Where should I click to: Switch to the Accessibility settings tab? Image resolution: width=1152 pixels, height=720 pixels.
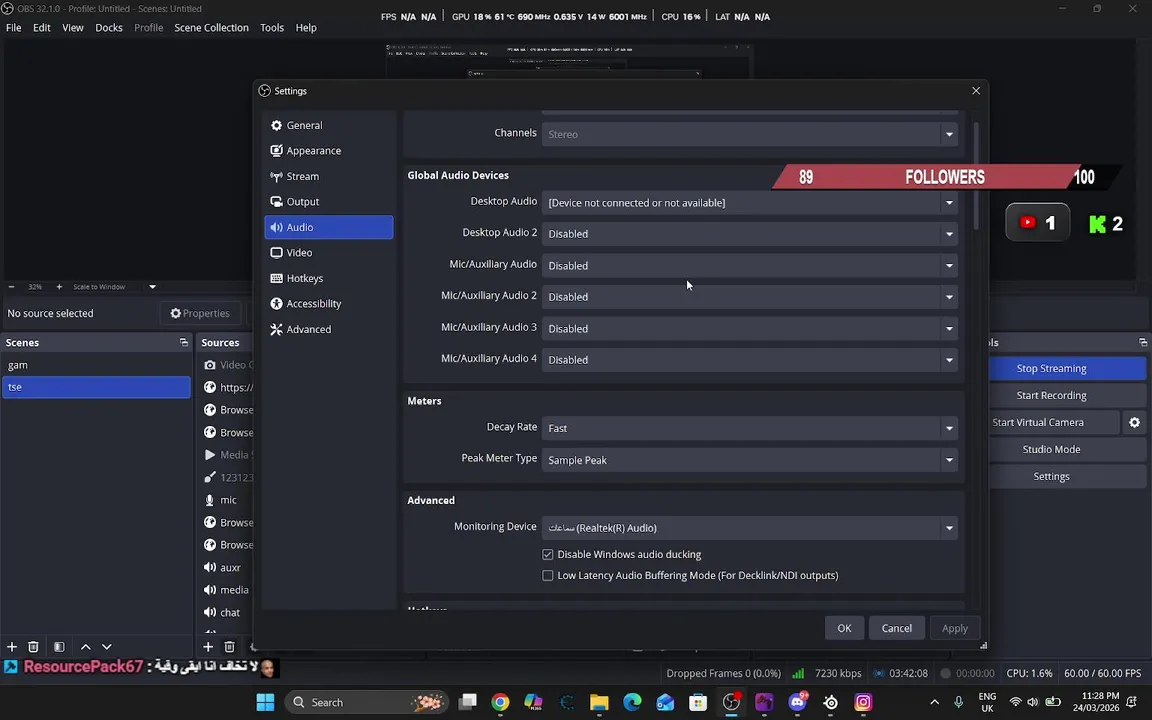pyautogui.click(x=328, y=303)
